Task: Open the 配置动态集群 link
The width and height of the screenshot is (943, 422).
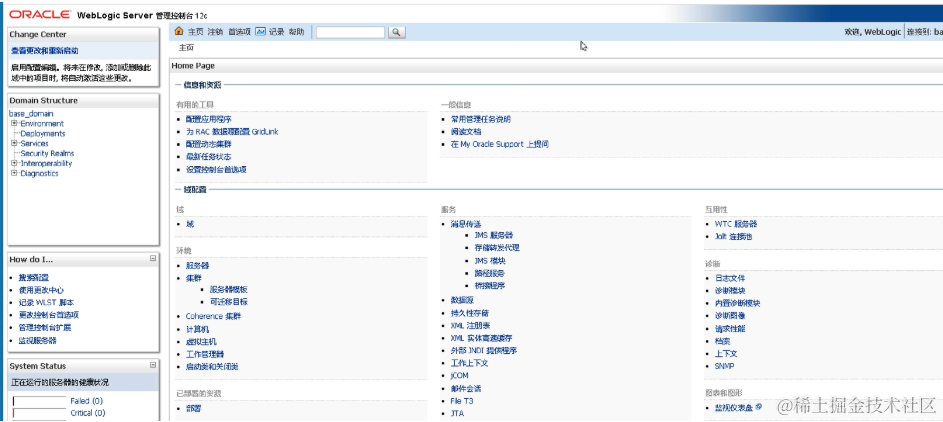Action: coord(209,144)
